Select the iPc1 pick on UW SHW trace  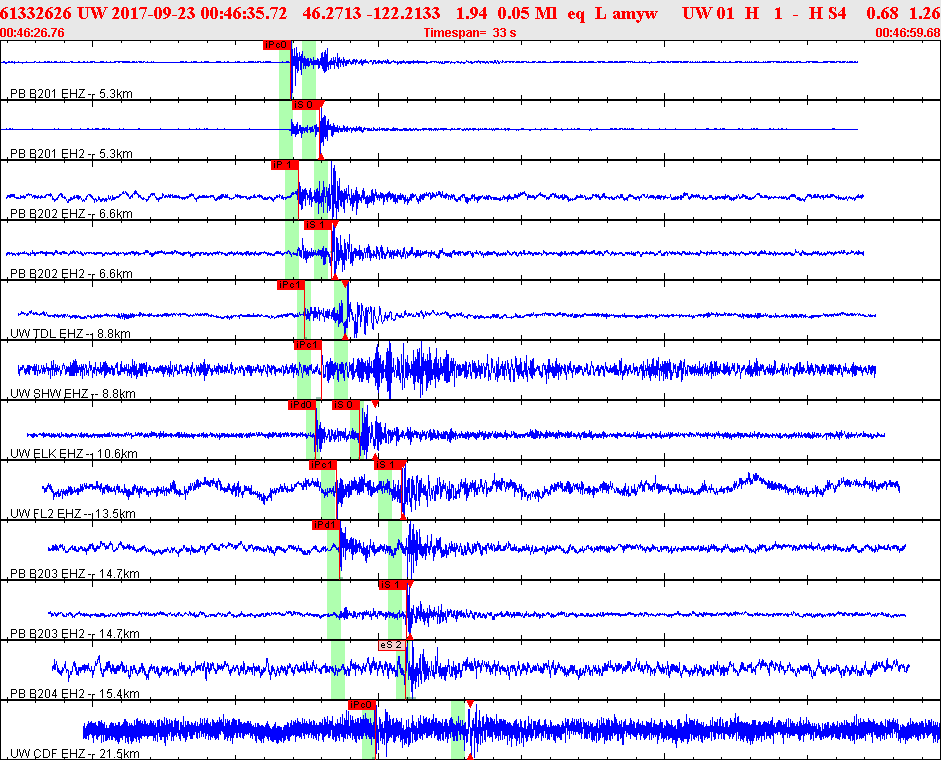pyautogui.click(x=307, y=345)
